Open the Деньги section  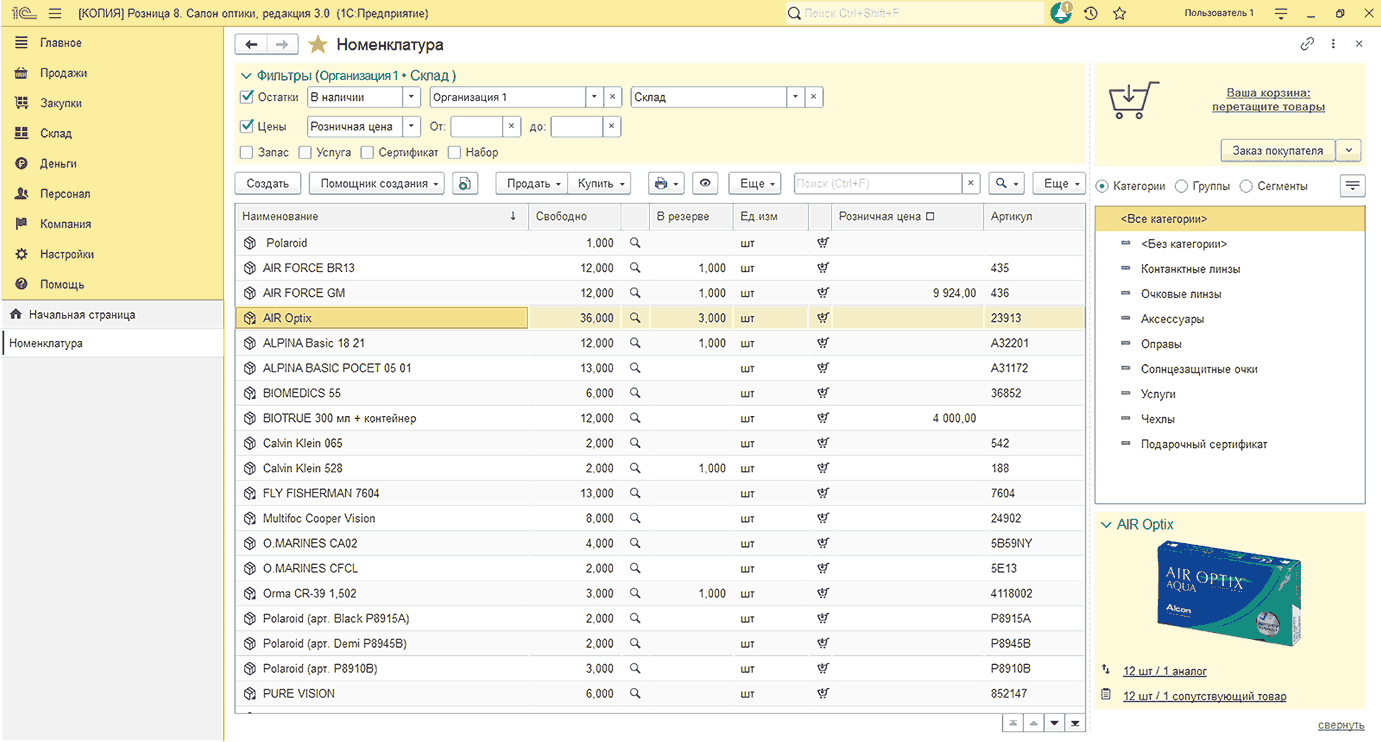tap(58, 163)
